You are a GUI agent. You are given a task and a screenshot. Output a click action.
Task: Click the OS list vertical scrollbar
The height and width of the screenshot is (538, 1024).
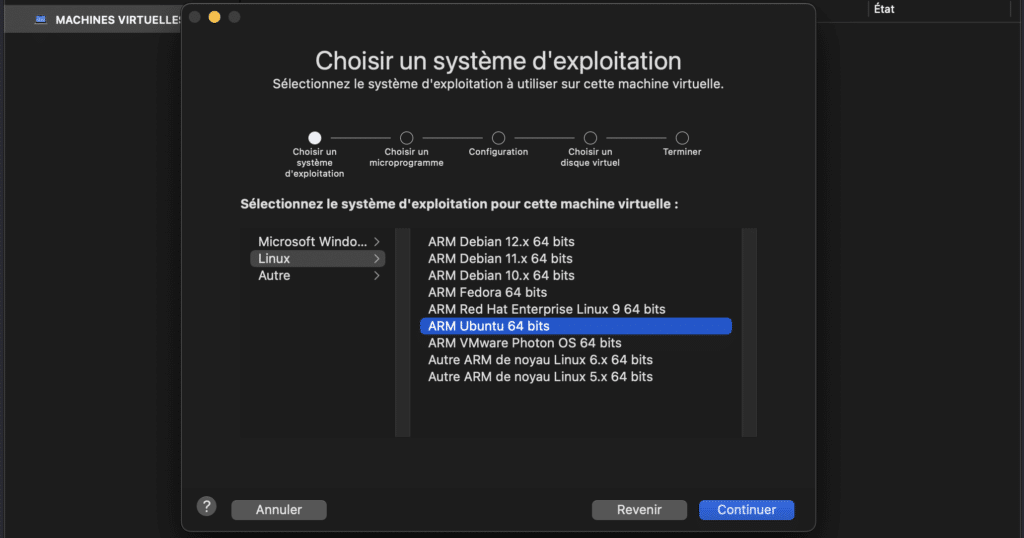(x=749, y=332)
